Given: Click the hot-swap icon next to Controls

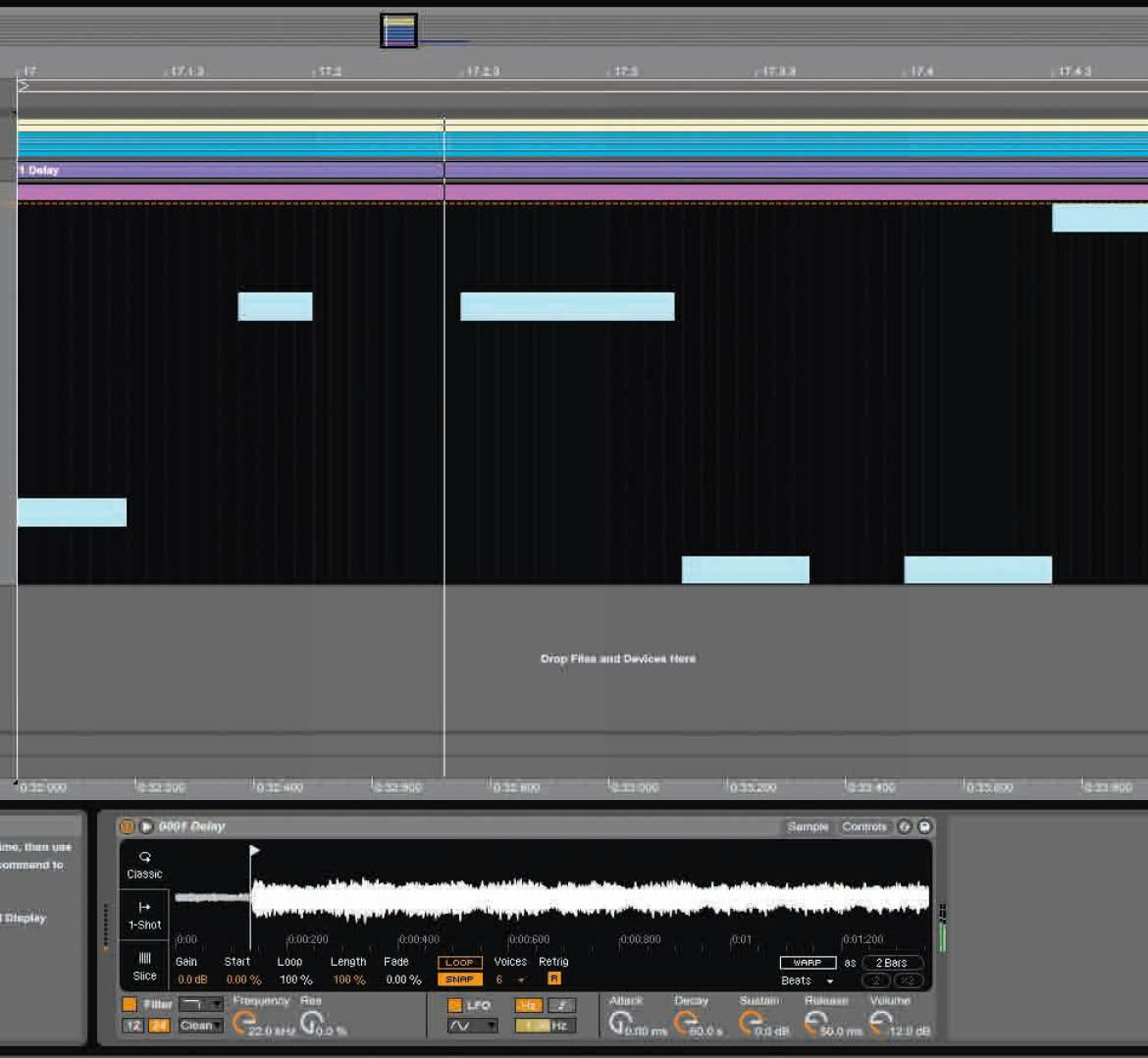Looking at the screenshot, I should point(905,826).
